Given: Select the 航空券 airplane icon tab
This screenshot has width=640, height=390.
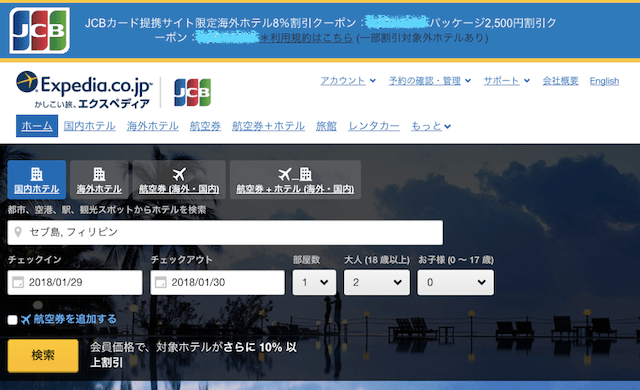Looking at the screenshot, I should (x=179, y=180).
